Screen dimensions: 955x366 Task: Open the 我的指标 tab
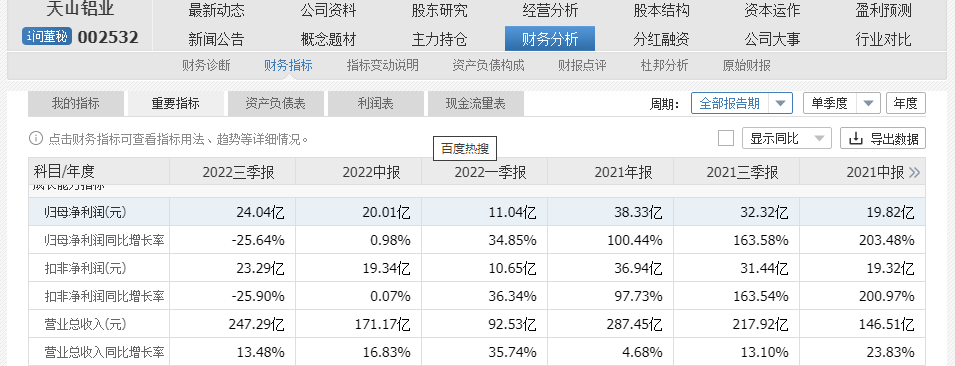pyautogui.click(x=76, y=104)
